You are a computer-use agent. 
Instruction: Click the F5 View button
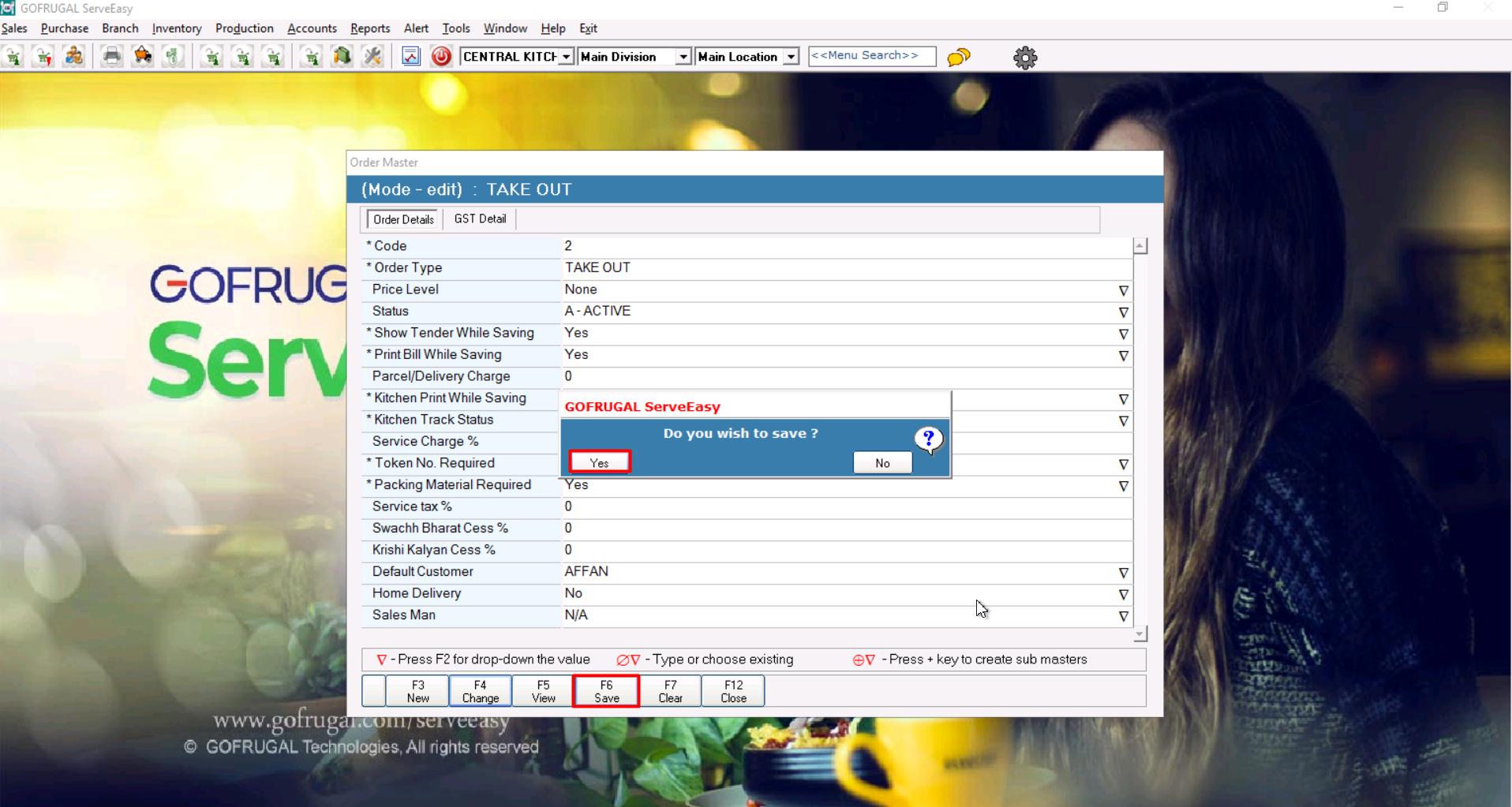544,691
